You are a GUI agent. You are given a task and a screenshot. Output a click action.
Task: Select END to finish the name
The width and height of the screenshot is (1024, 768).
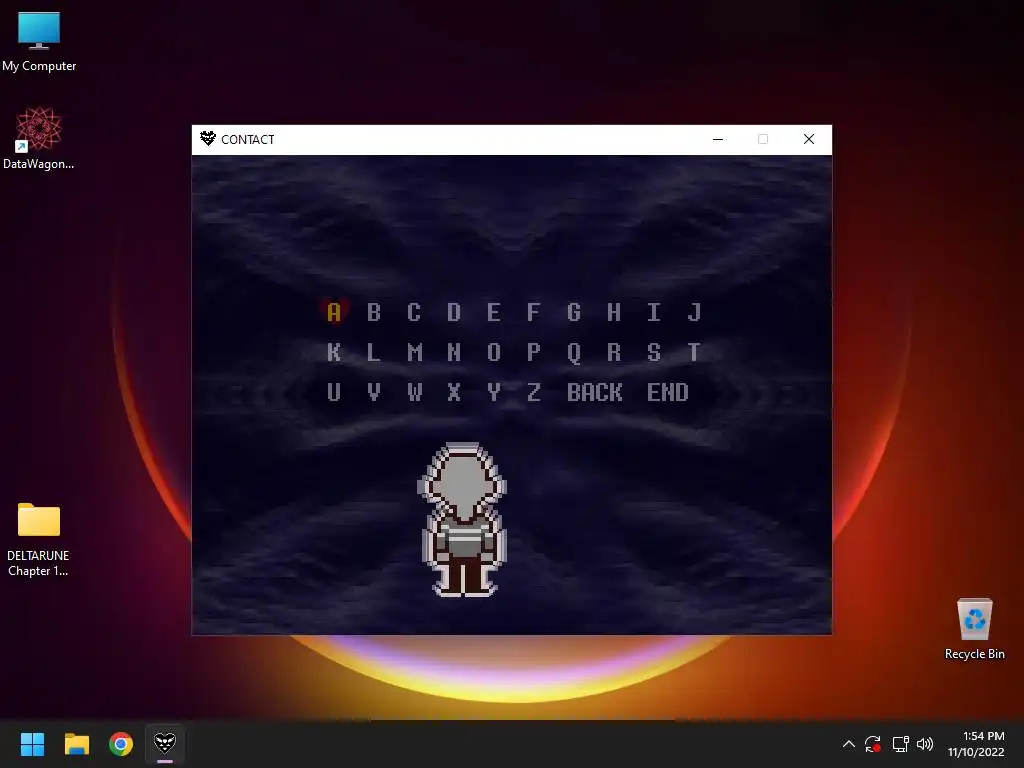[667, 392]
